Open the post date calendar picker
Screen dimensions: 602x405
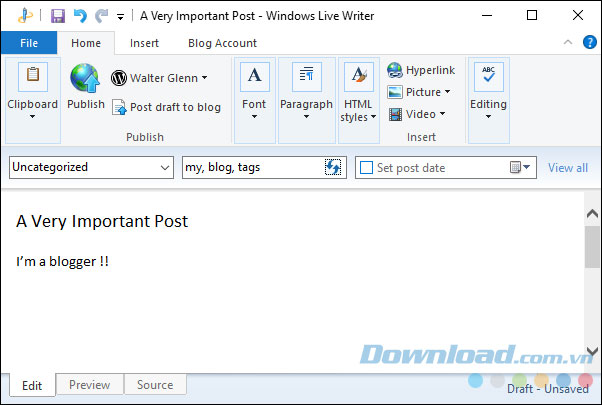point(520,167)
